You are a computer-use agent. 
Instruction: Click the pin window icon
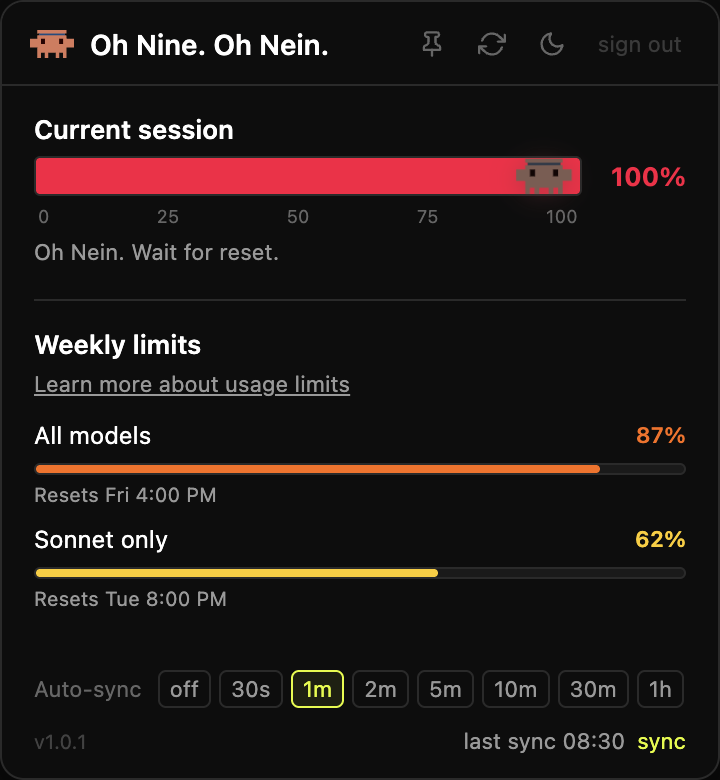tap(432, 44)
